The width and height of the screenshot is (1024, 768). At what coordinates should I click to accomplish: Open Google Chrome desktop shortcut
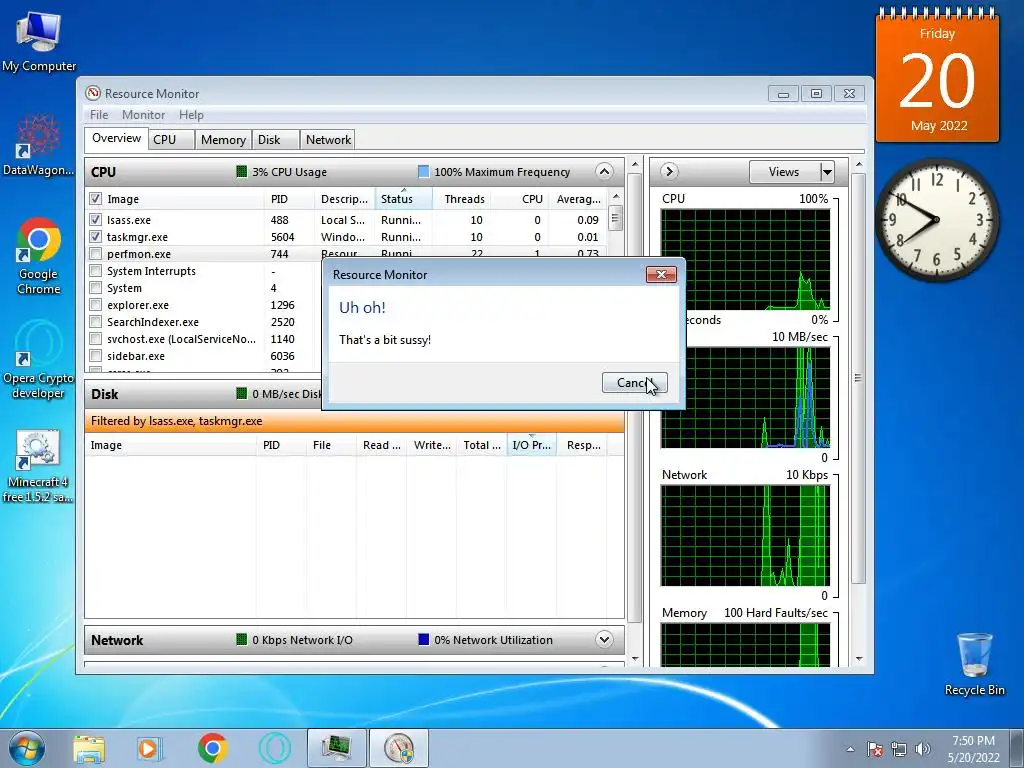click(39, 256)
